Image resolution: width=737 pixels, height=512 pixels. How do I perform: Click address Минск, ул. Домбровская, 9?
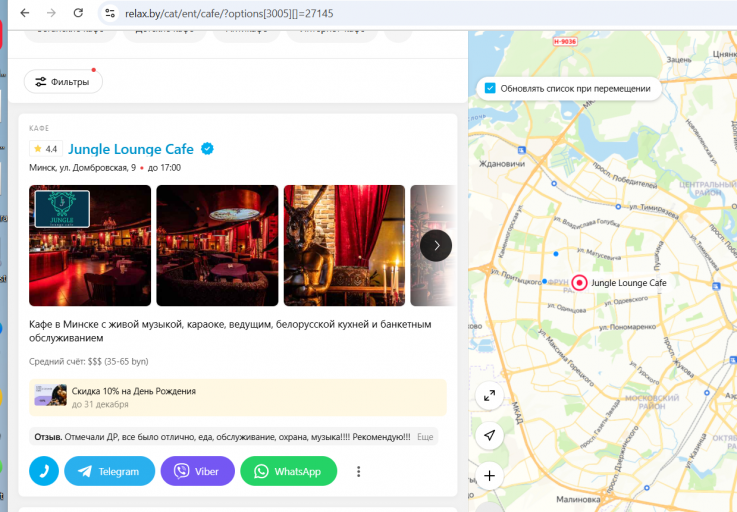coord(82,168)
